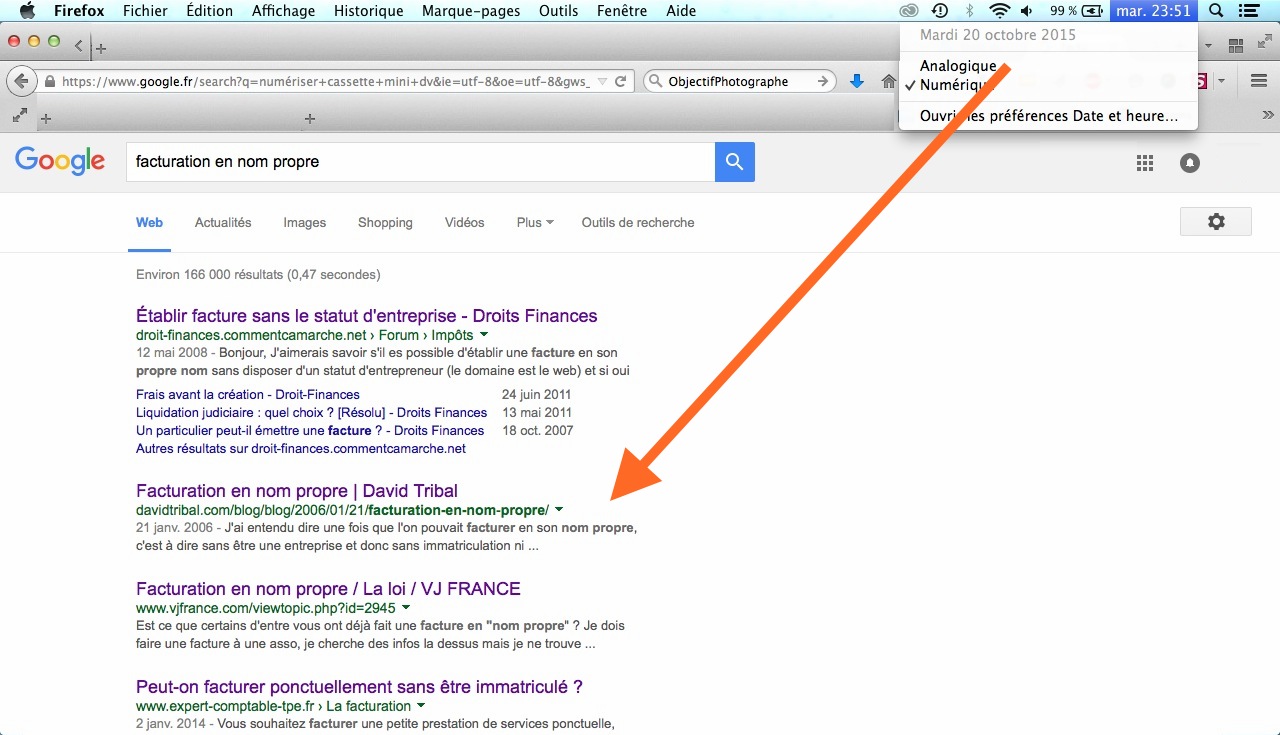The height and width of the screenshot is (735, 1280).
Task: Switch to the Shopping search tab
Action: (x=385, y=222)
